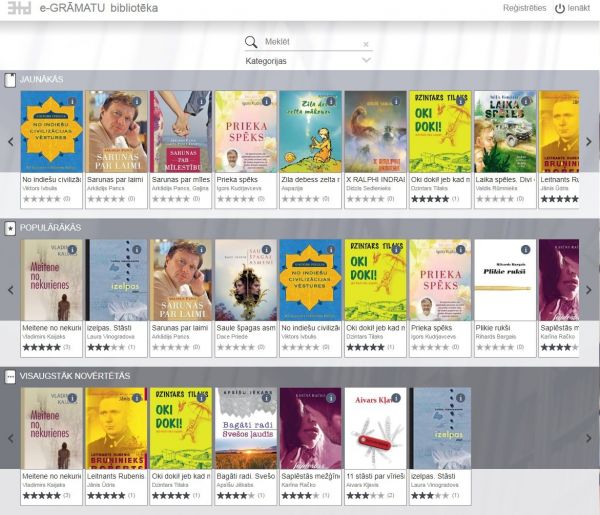Image resolution: width=600 pixels, height=515 pixels.
Task: Open the JAUNĀKĀS section heading
Action: tap(42, 79)
